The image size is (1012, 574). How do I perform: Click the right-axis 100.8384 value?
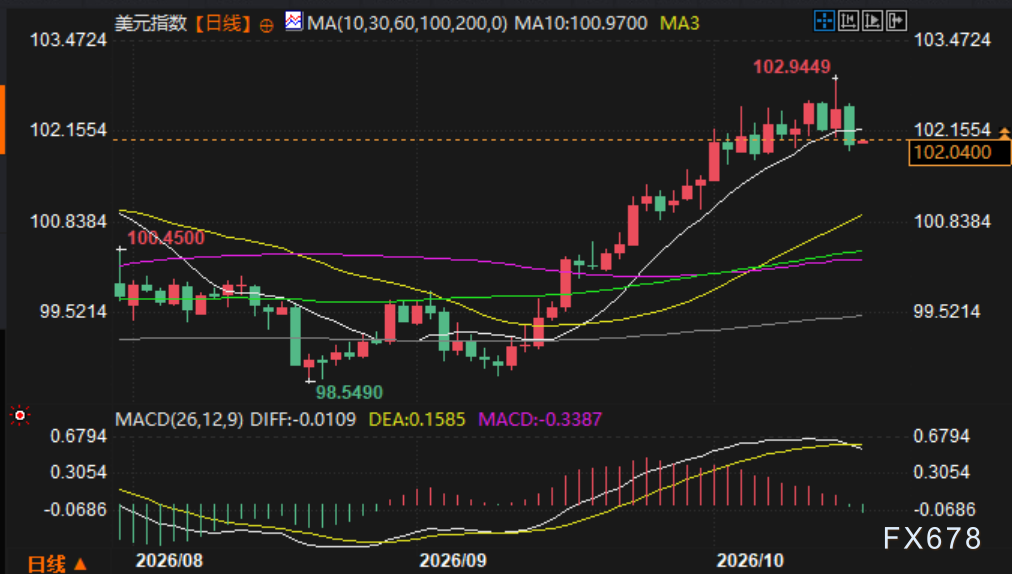[952, 221]
